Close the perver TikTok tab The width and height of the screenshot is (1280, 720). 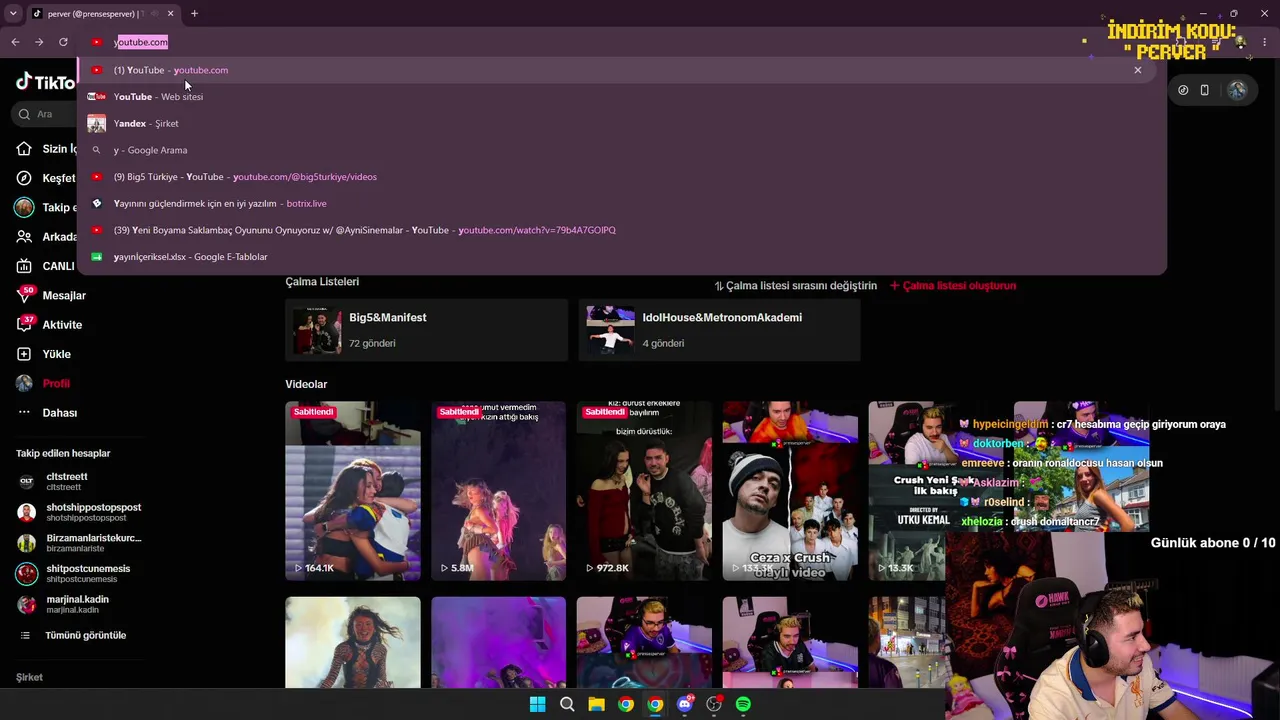170,13
